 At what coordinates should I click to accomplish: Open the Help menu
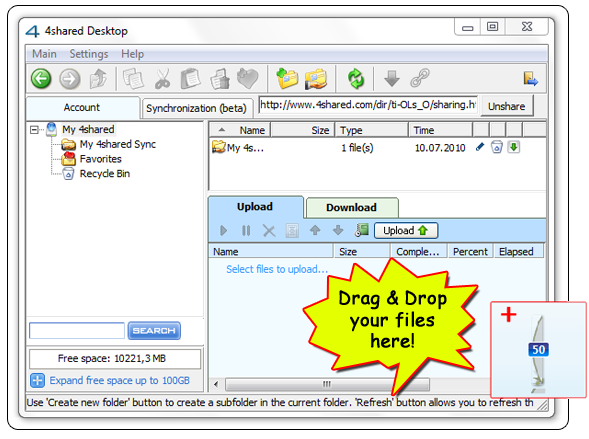pos(132,54)
